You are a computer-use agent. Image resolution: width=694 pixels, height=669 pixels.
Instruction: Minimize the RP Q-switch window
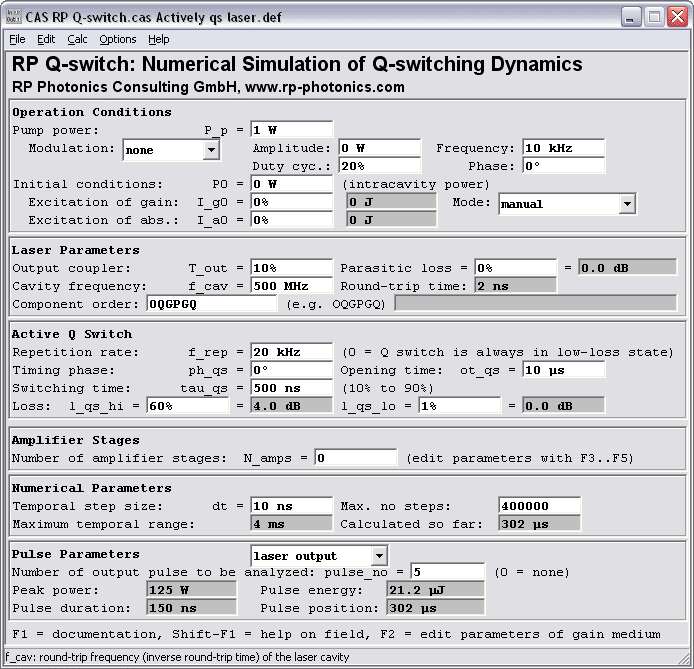631,17
